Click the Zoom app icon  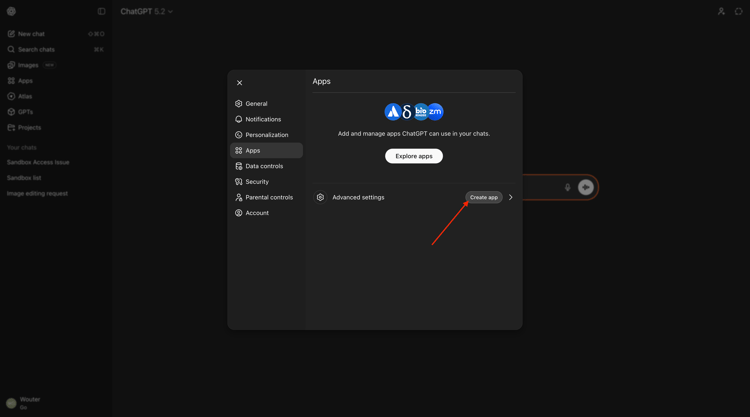coord(435,112)
